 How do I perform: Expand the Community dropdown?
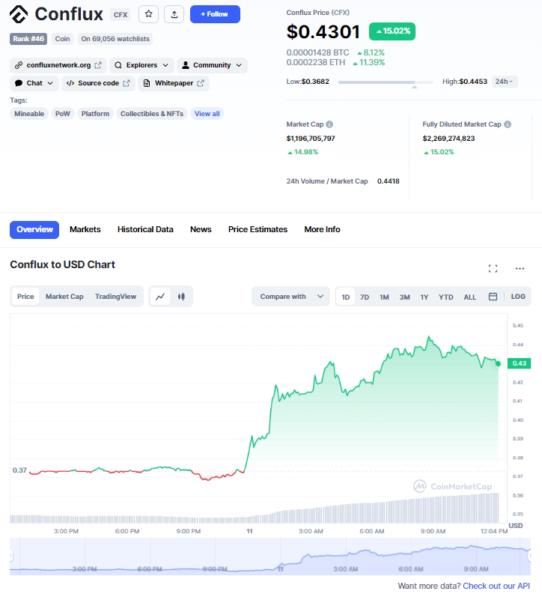(212, 65)
